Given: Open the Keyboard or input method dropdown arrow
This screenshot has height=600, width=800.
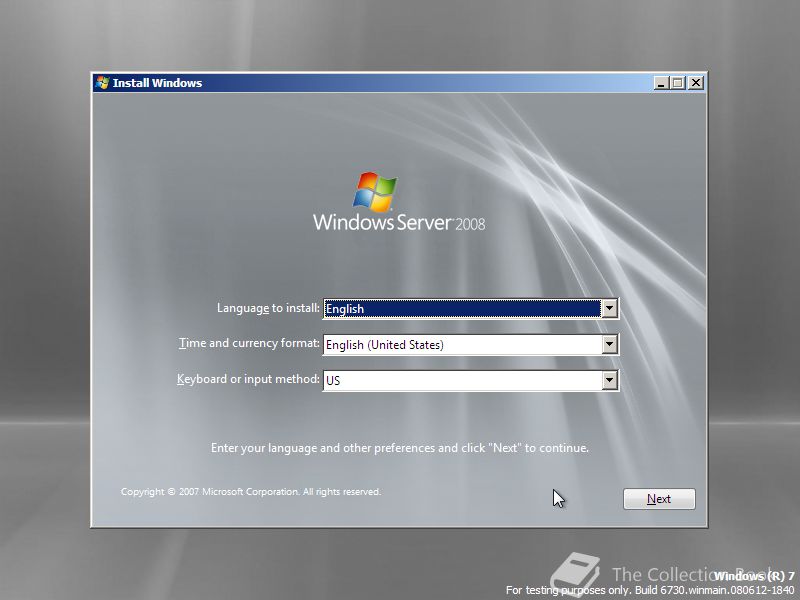Looking at the screenshot, I should [610, 380].
